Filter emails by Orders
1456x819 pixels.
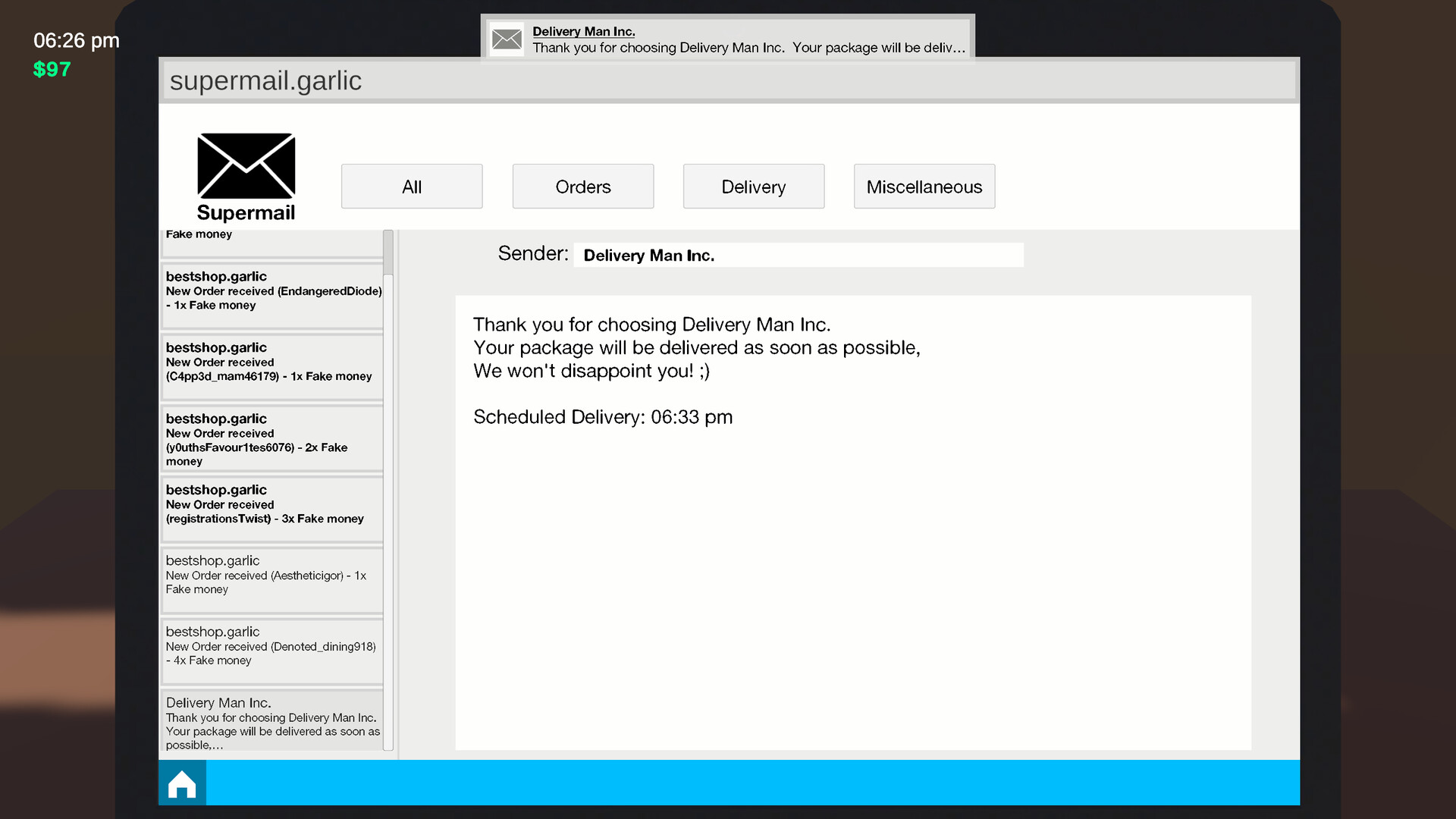[x=582, y=187]
